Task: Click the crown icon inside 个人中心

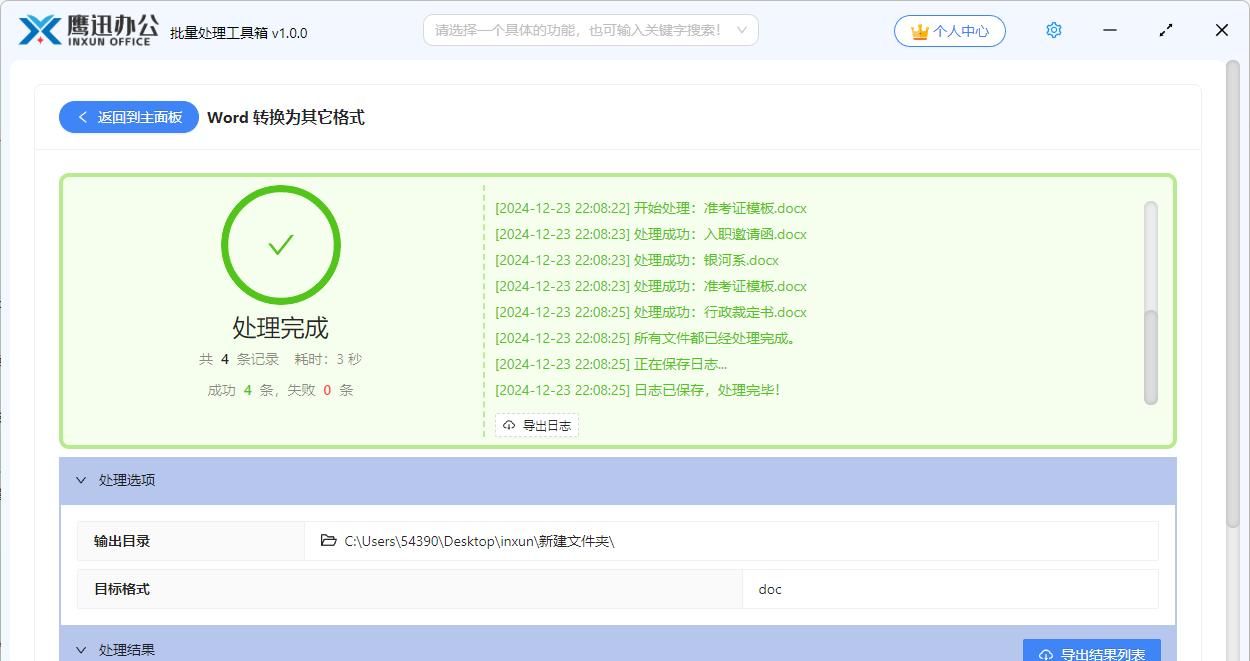Action: click(920, 31)
